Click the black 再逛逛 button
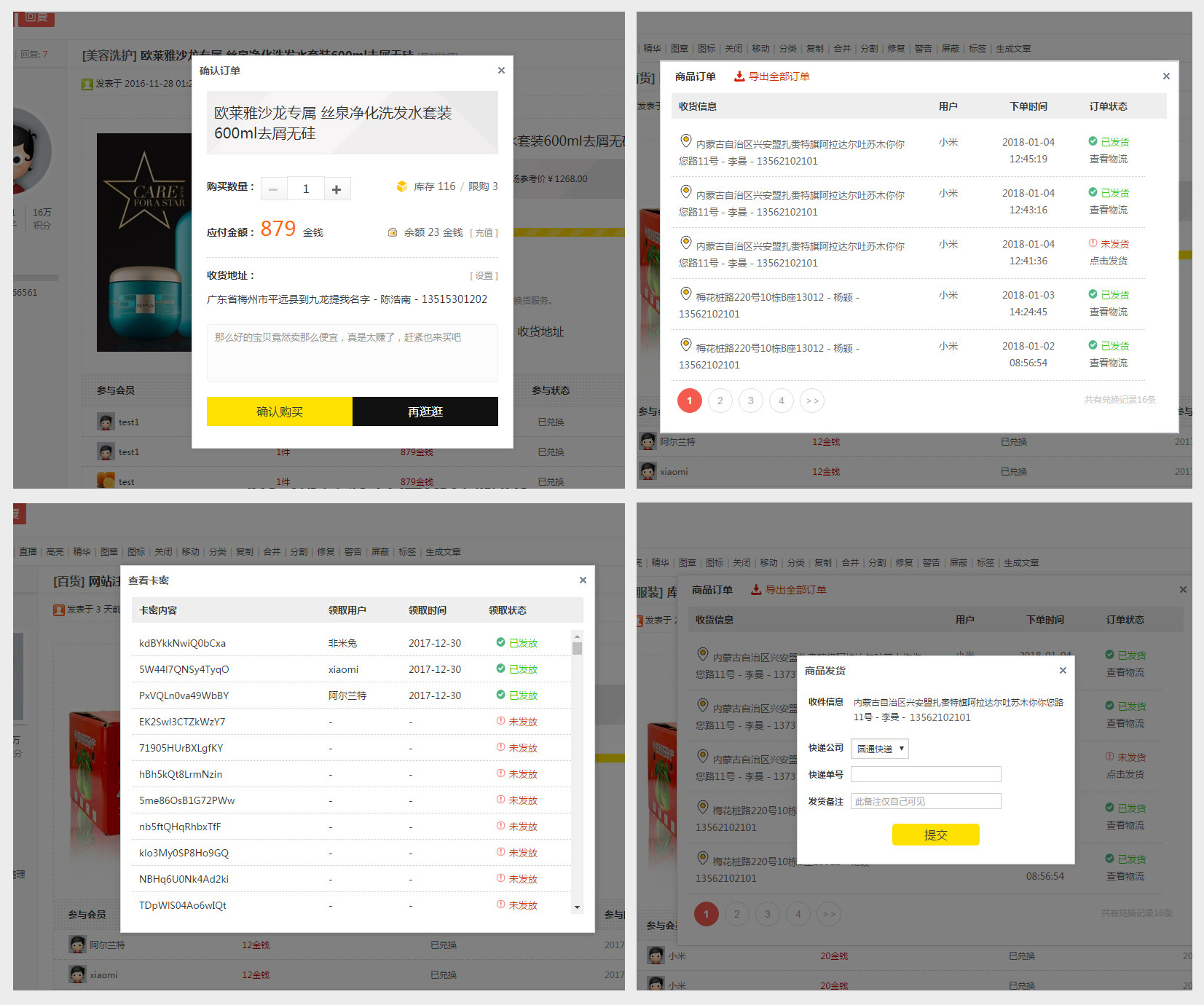 pos(425,411)
